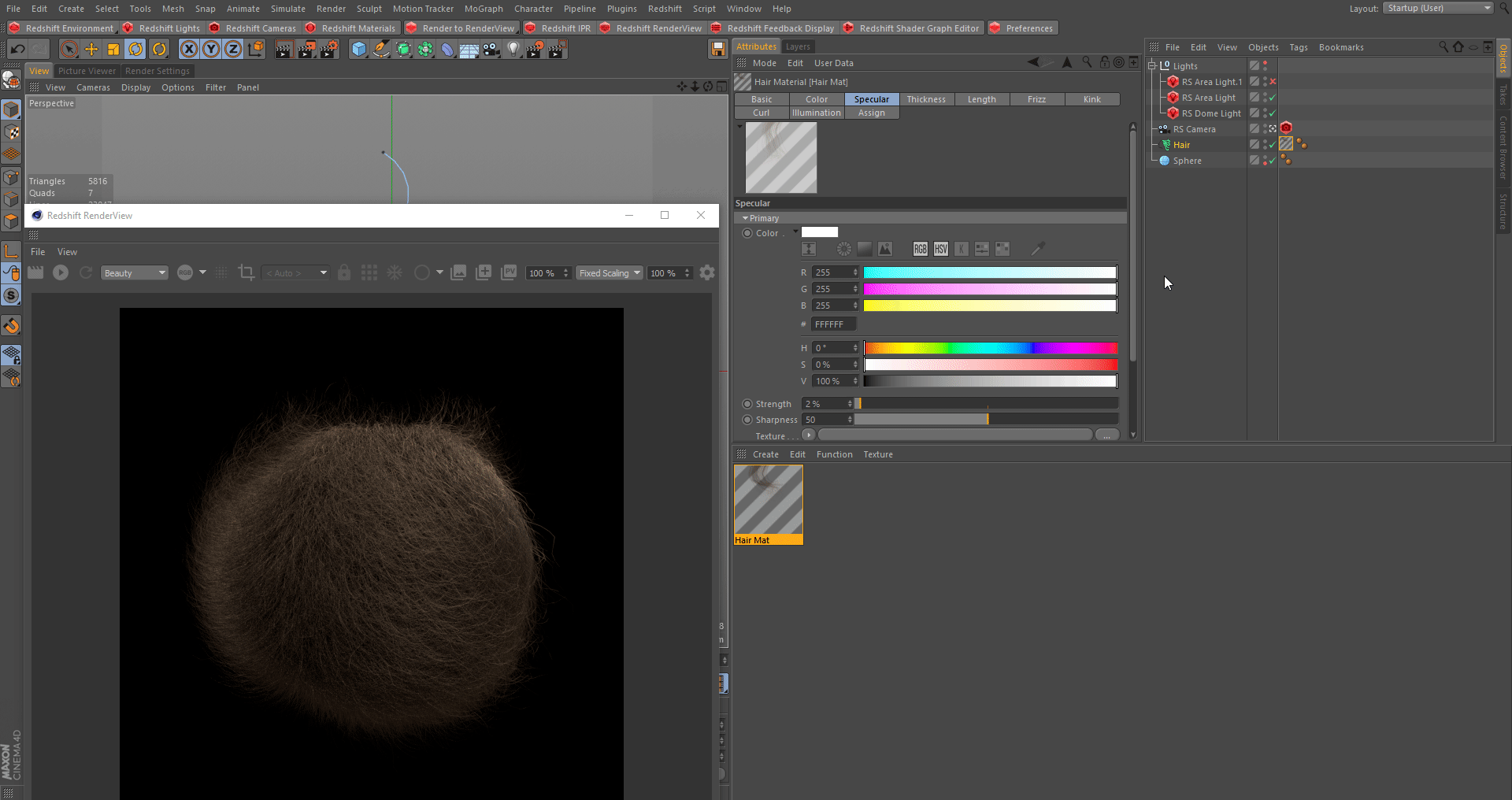Select the Move tool in the toolbar

[x=91, y=50]
